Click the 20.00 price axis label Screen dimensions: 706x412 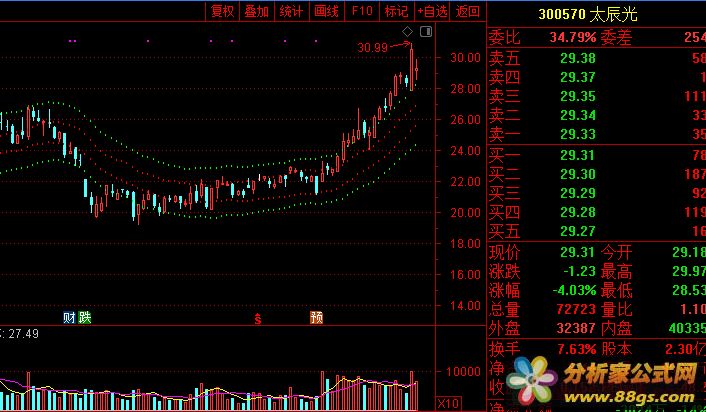tap(466, 212)
